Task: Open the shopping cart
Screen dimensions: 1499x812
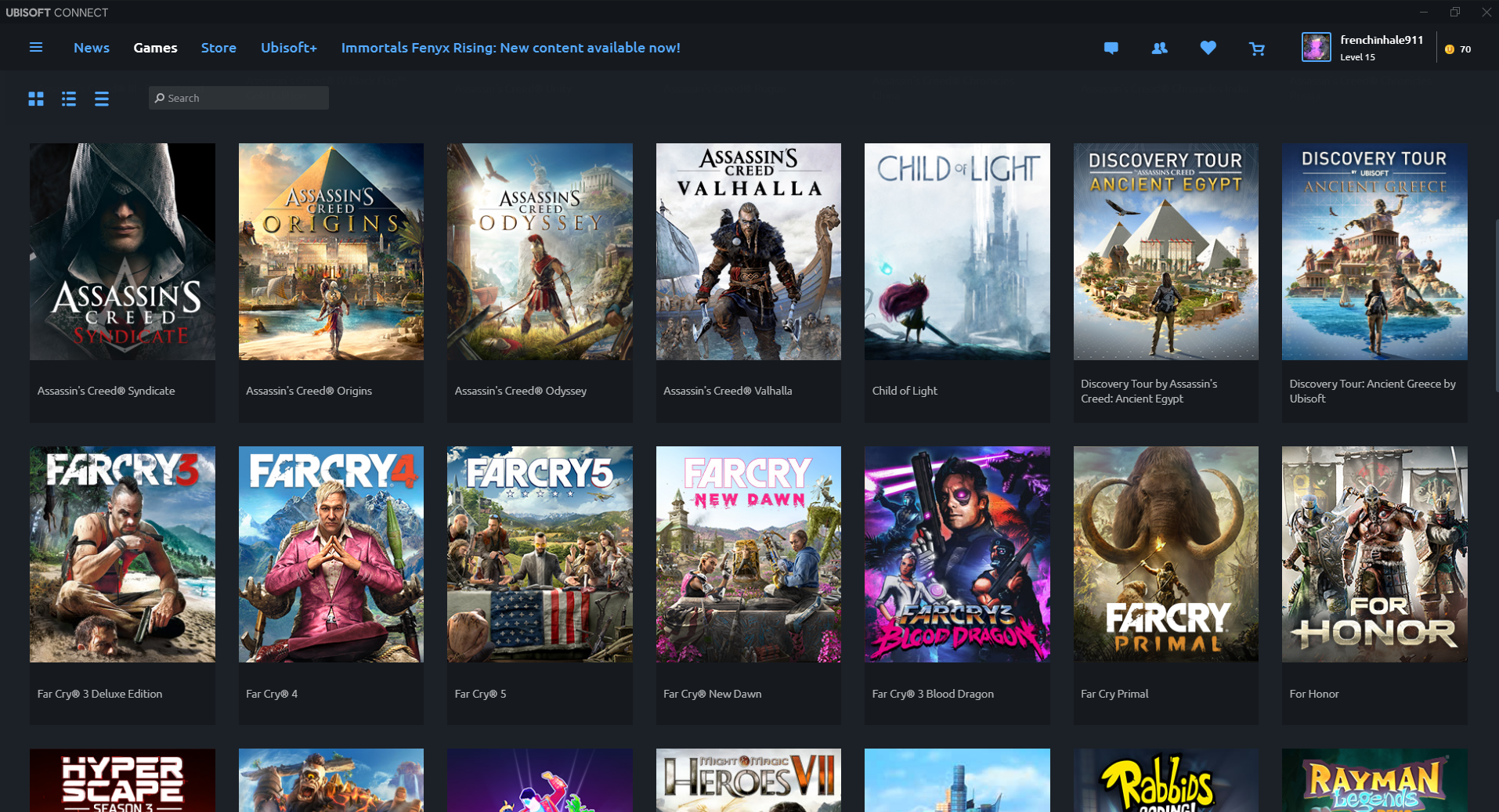Action: click(1257, 49)
